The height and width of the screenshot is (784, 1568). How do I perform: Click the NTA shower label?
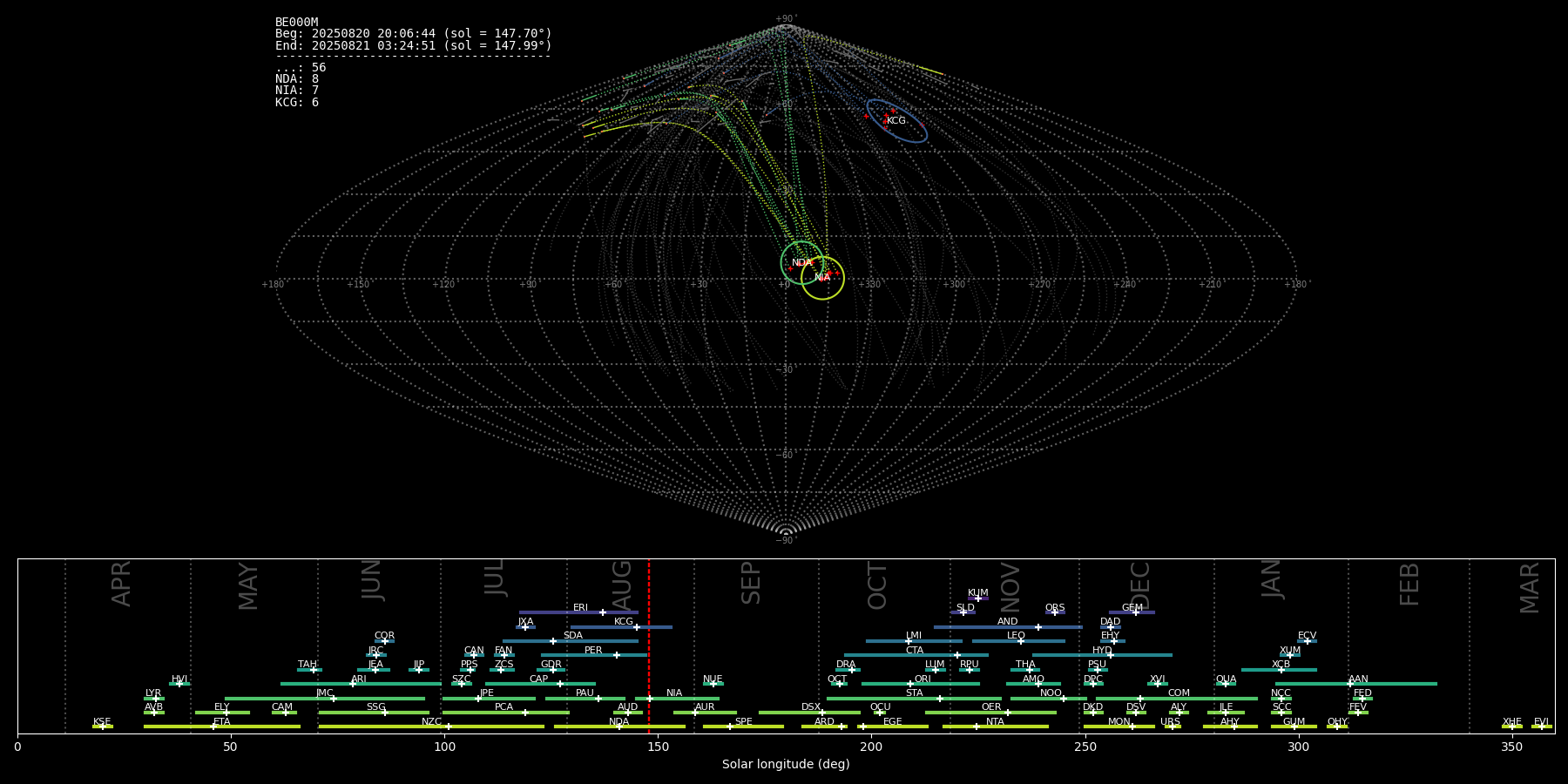pyautogui.click(x=995, y=722)
